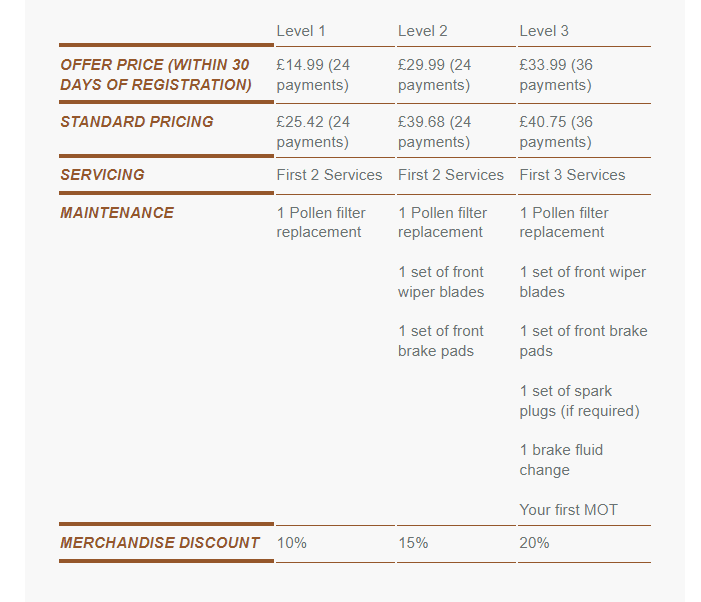
Task: Click the Offer Price row label
Action: [156, 75]
